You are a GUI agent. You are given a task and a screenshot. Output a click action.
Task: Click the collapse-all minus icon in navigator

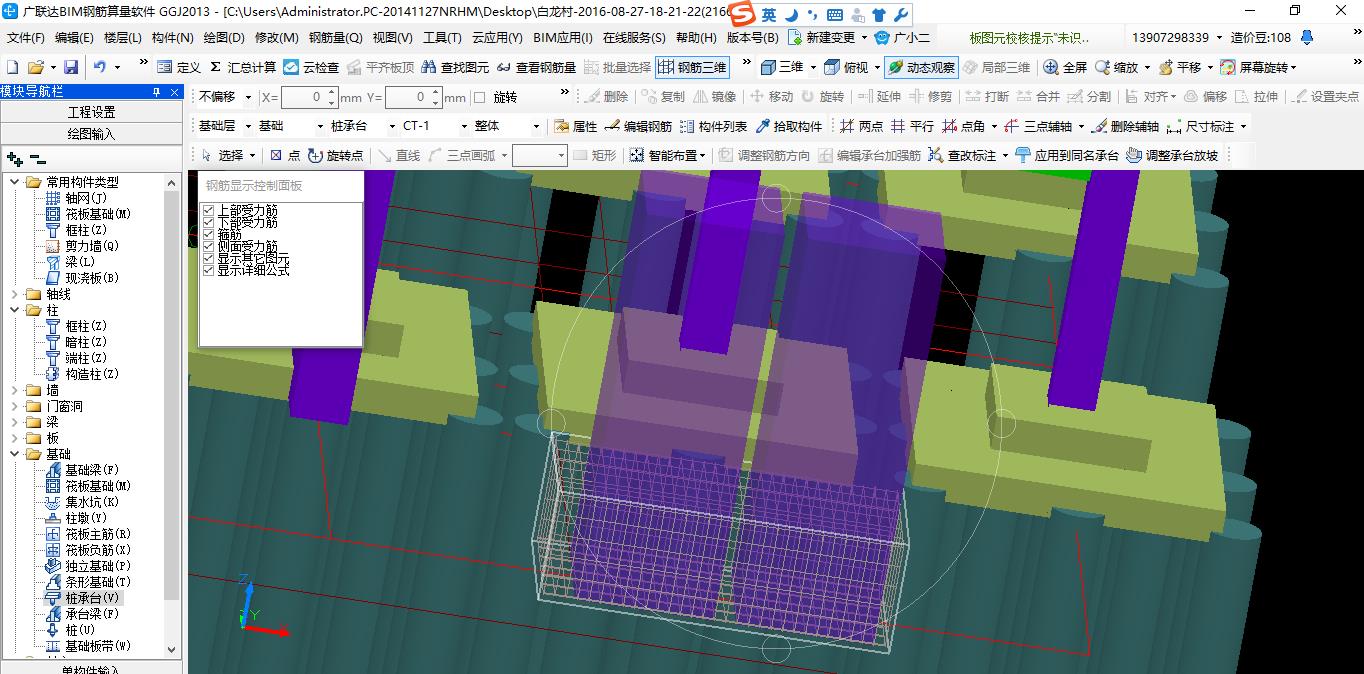(x=38, y=158)
